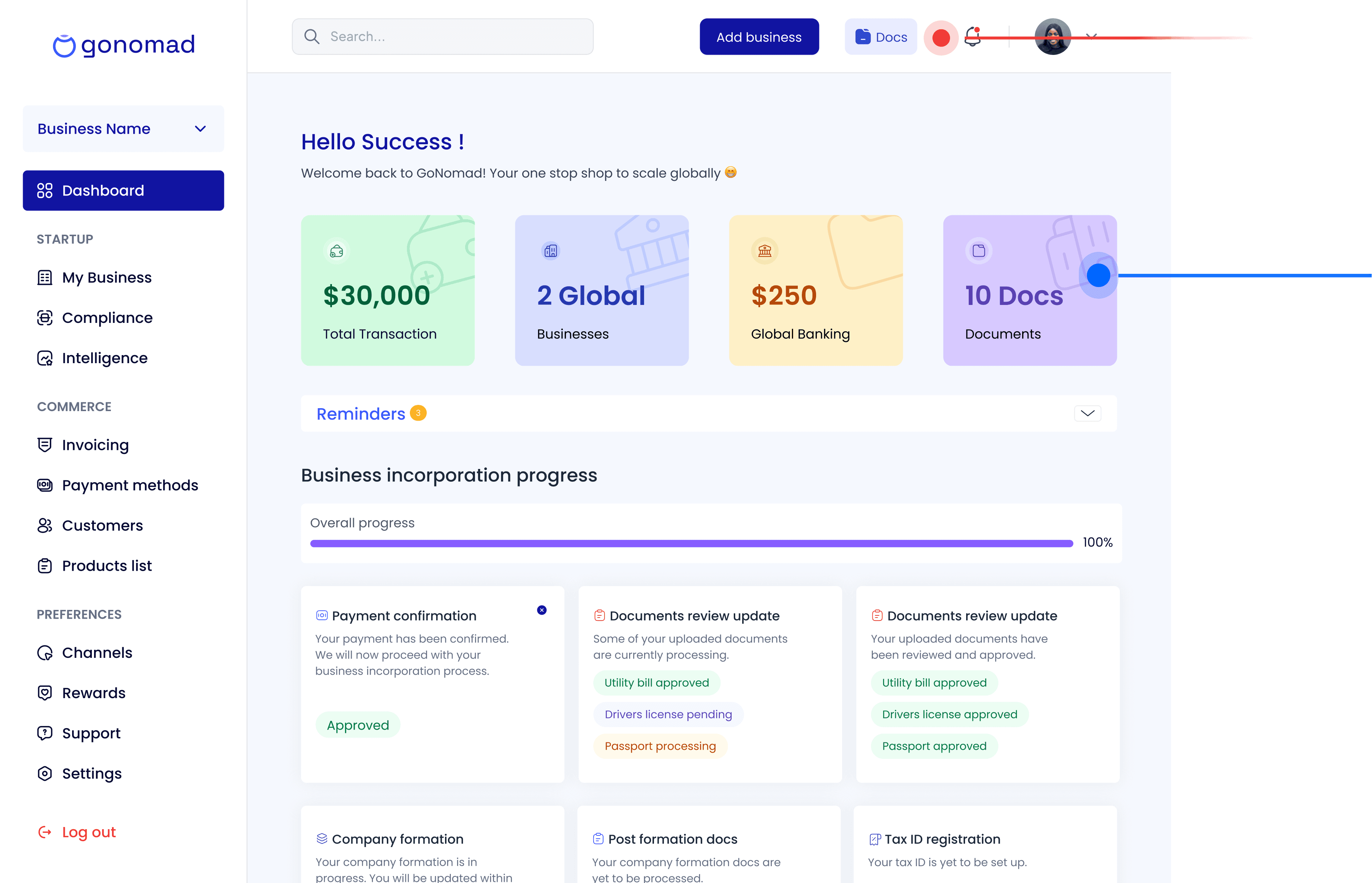Expand the Reminders section chevron
Screen dimensions: 1372x883
[1087, 413]
